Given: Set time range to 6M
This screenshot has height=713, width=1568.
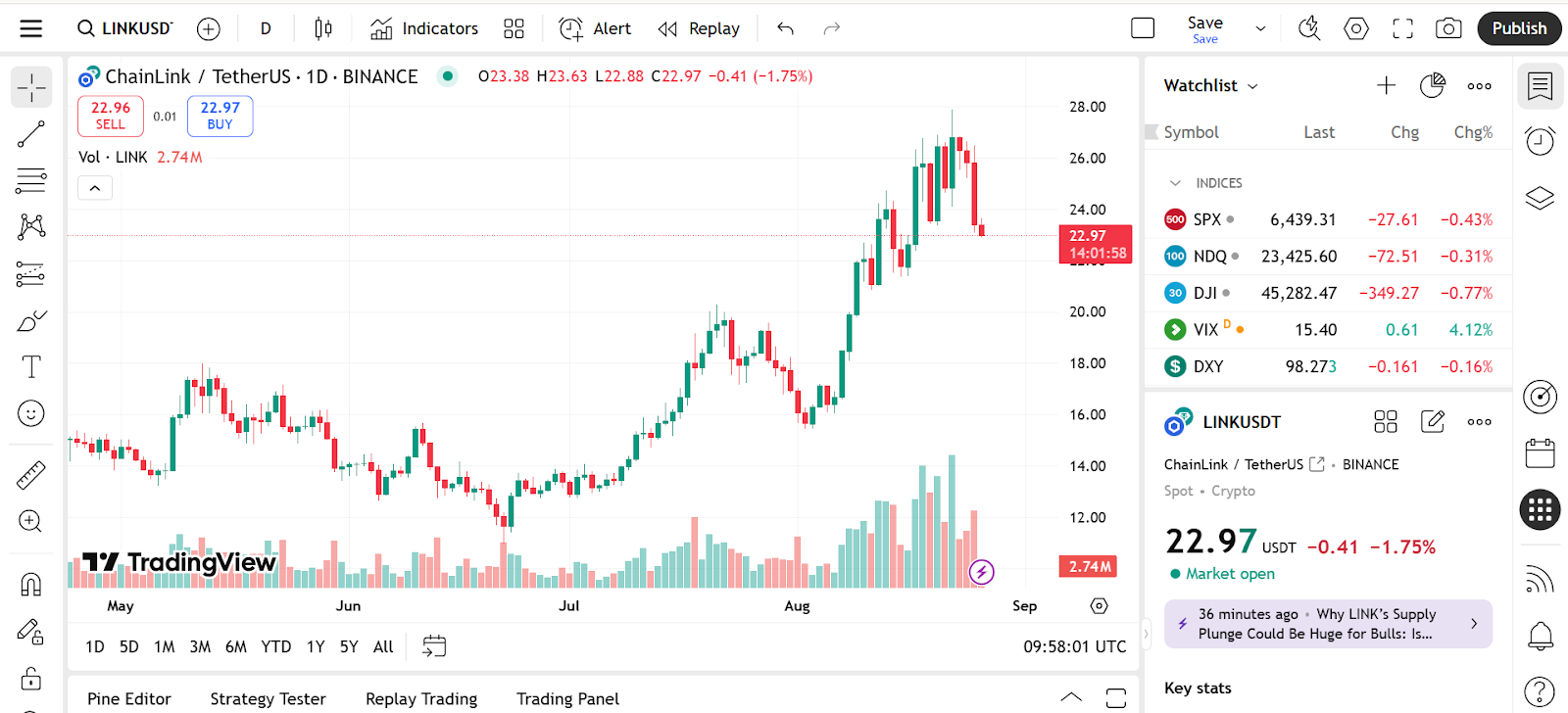Looking at the screenshot, I should point(236,646).
